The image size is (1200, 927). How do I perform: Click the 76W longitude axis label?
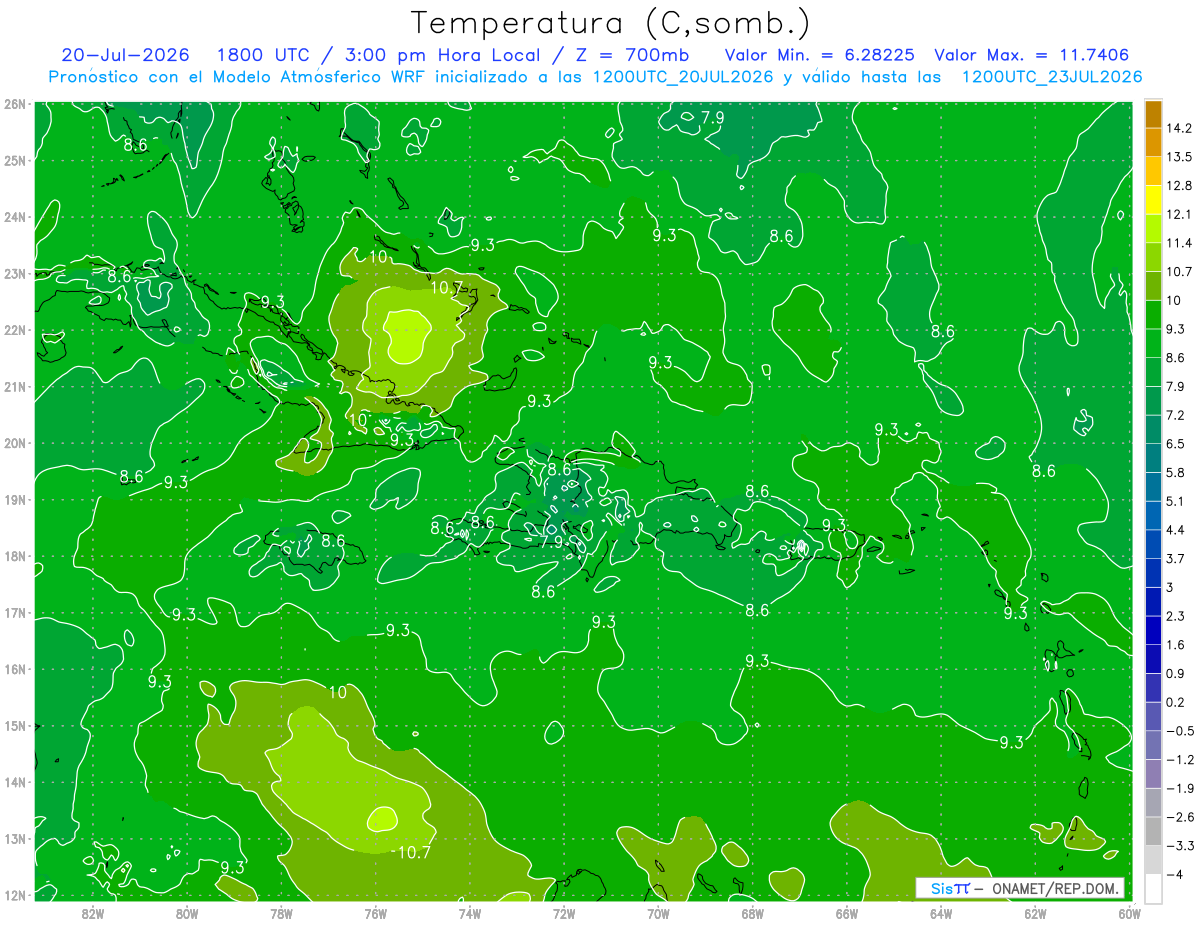(x=376, y=913)
